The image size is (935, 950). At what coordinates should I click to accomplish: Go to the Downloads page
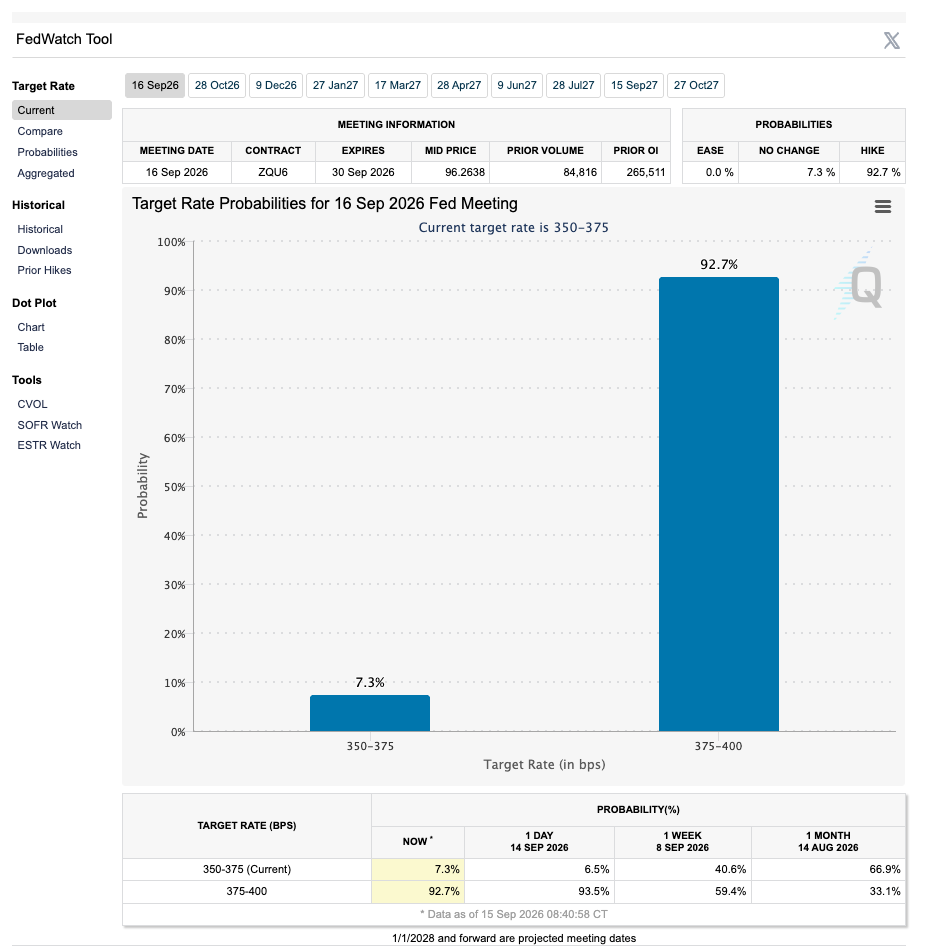pos(45,250)
